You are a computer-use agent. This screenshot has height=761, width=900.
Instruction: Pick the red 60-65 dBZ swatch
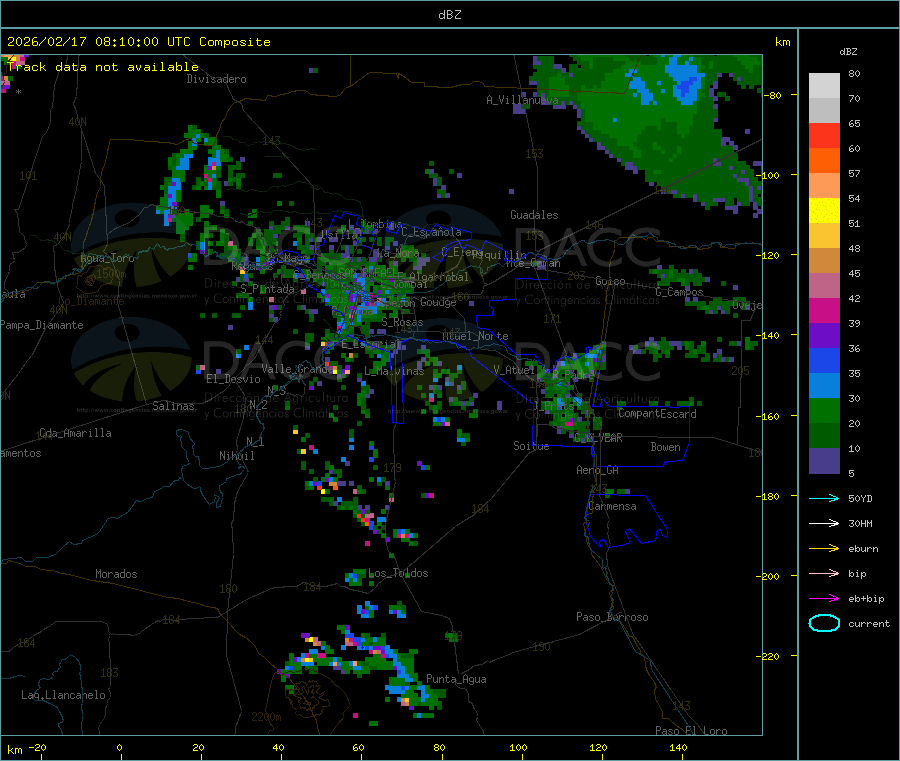pyautogui.click(x=824, y=135)
